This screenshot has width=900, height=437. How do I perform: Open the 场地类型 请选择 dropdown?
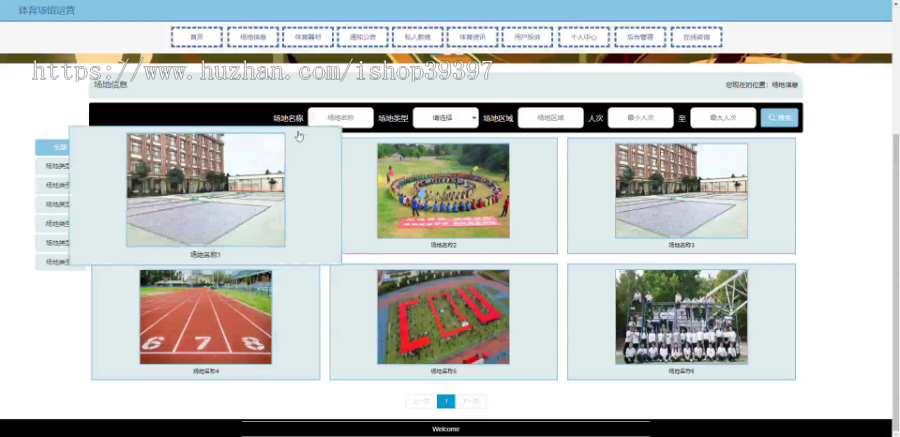445,118
